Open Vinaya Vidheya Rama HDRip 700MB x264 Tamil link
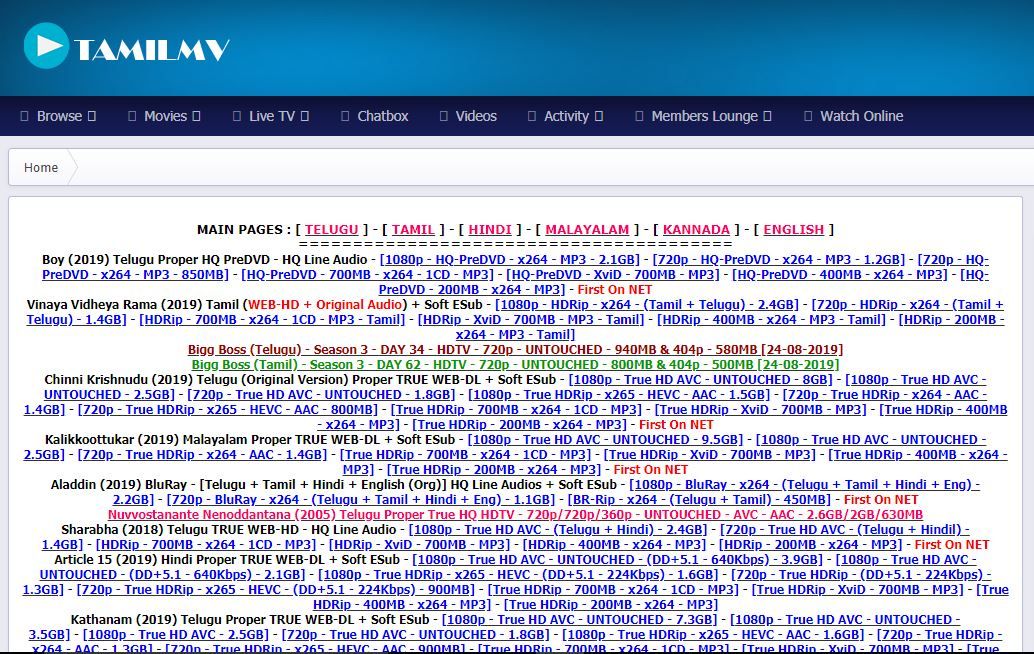Viewport: 1034px width, 654px height. click(x=272, y=320)
